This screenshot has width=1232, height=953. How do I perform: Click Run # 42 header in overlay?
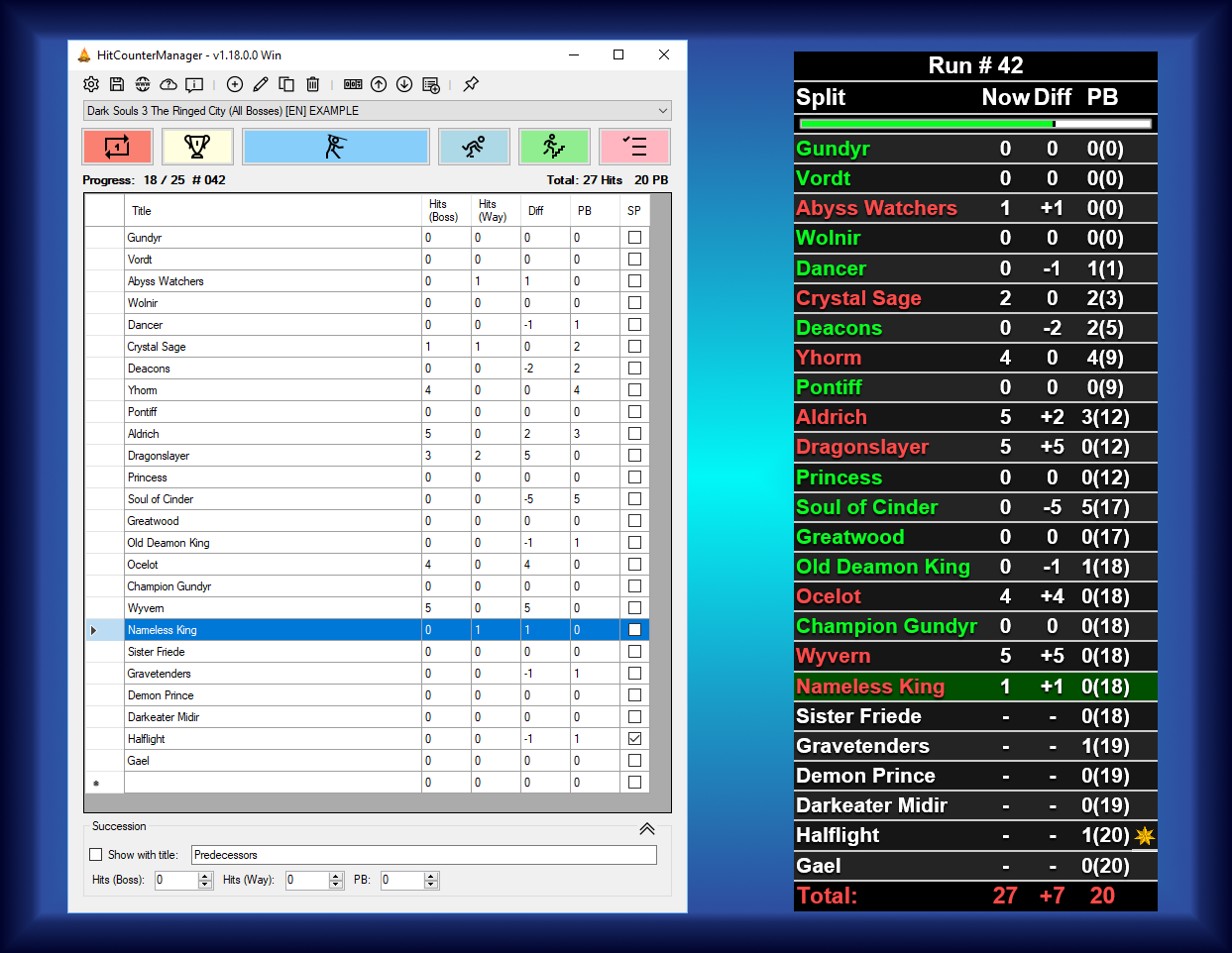(x=975, y=65)
